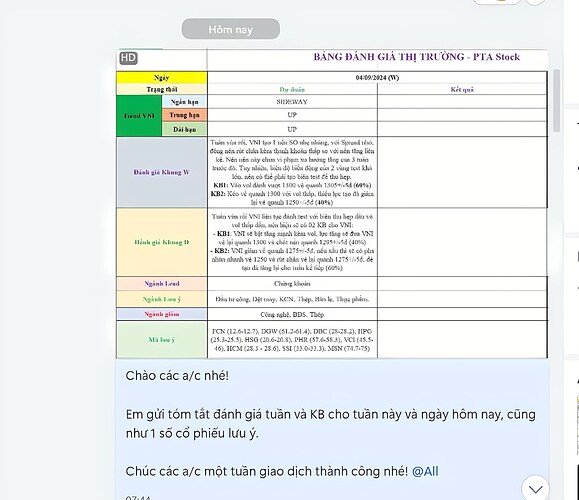Click the "Hôm nay" date separator pill
This screenshot has width=579, height=500.
click(x=231, y=29)
